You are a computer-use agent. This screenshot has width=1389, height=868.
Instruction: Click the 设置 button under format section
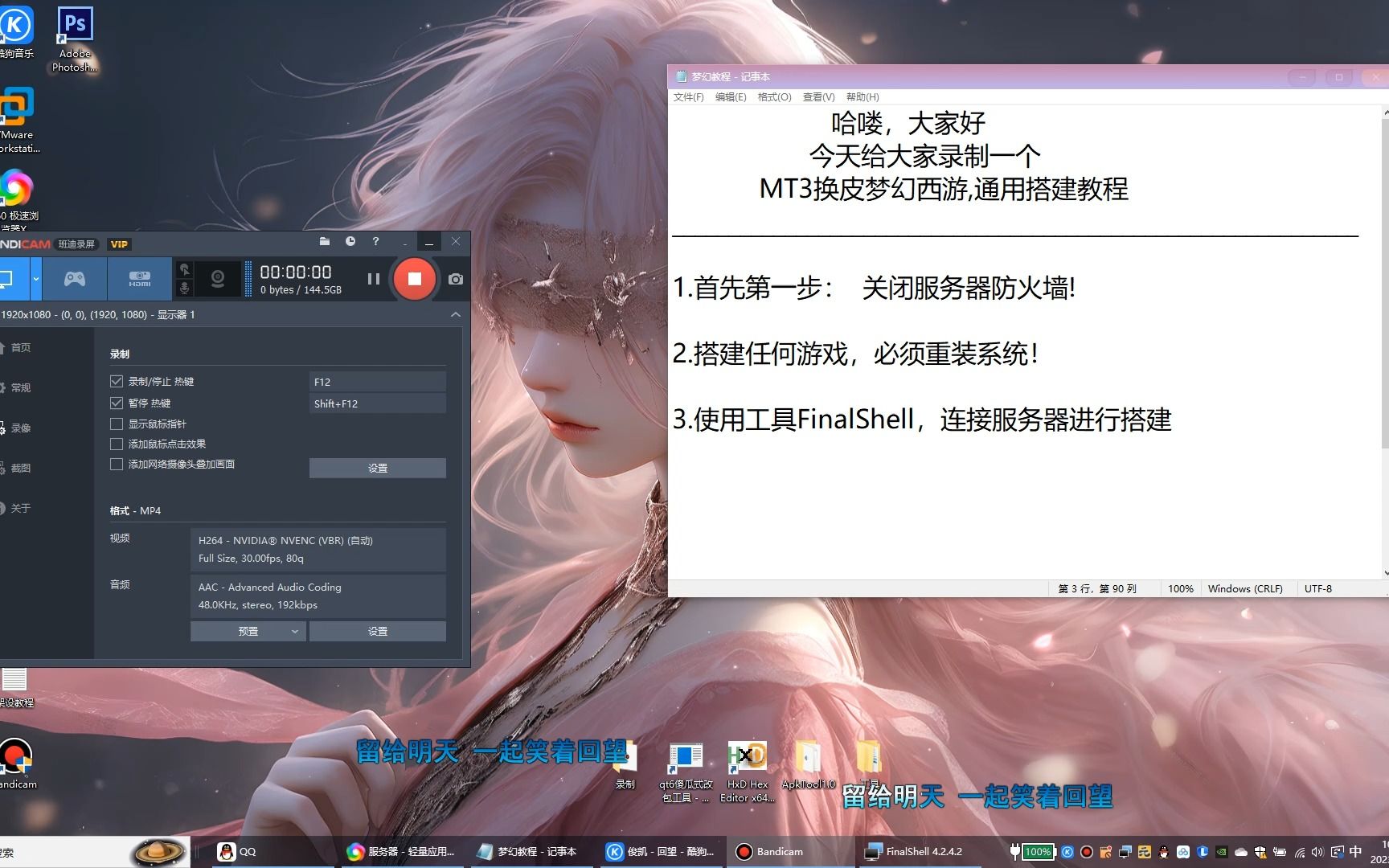377,631
